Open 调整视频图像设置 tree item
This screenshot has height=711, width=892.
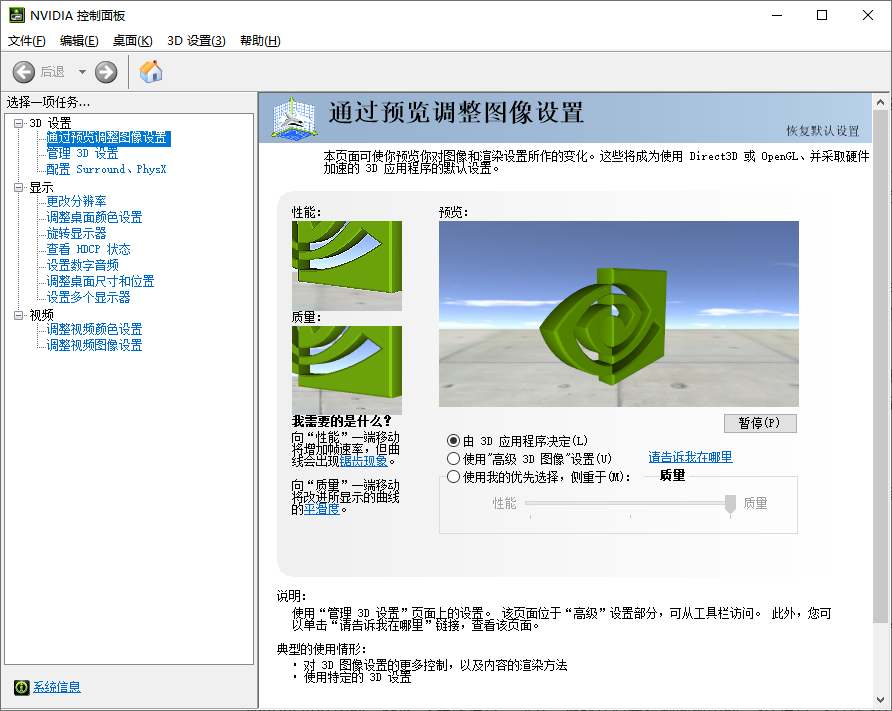(94, 345)
